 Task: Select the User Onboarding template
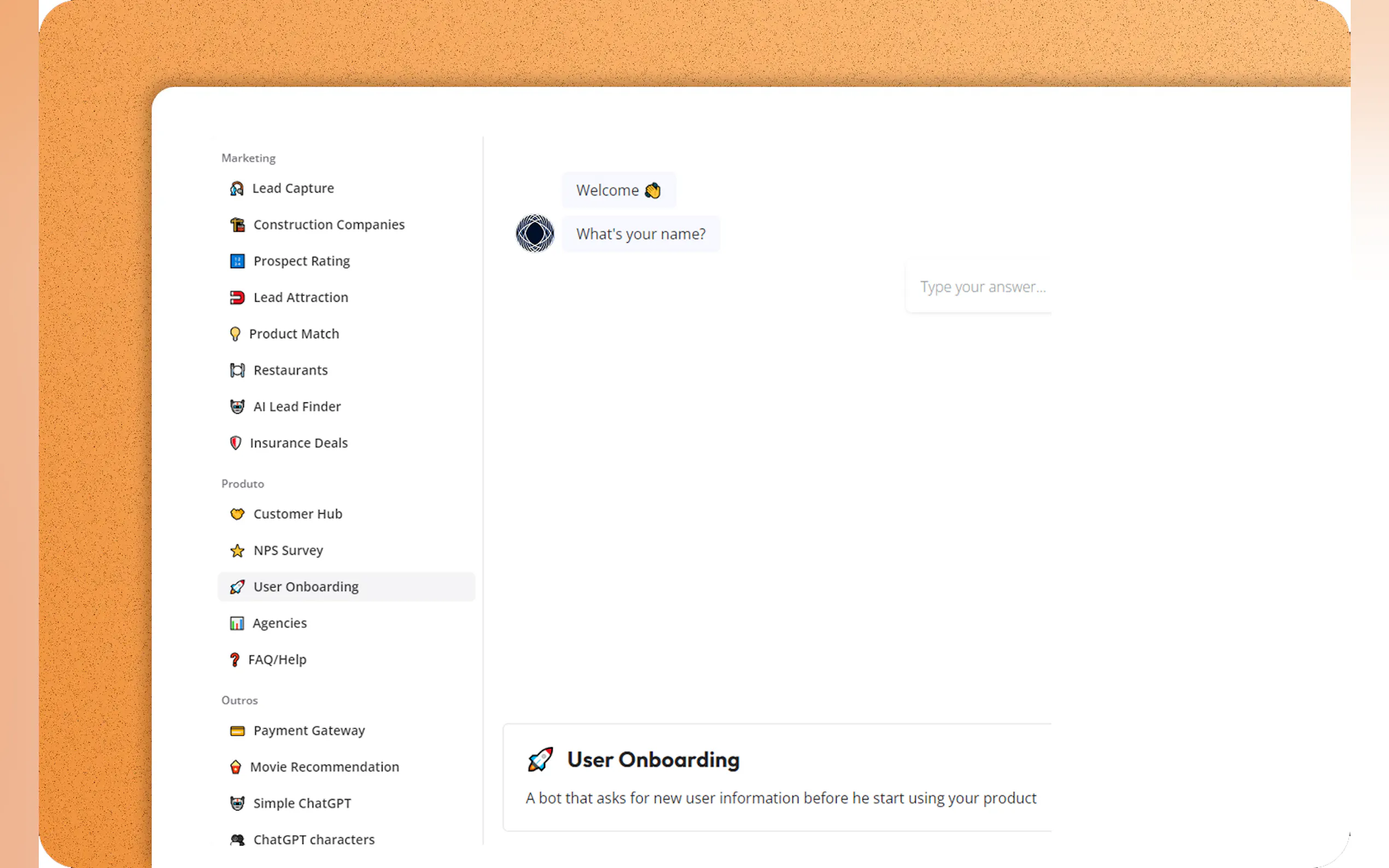306,587
